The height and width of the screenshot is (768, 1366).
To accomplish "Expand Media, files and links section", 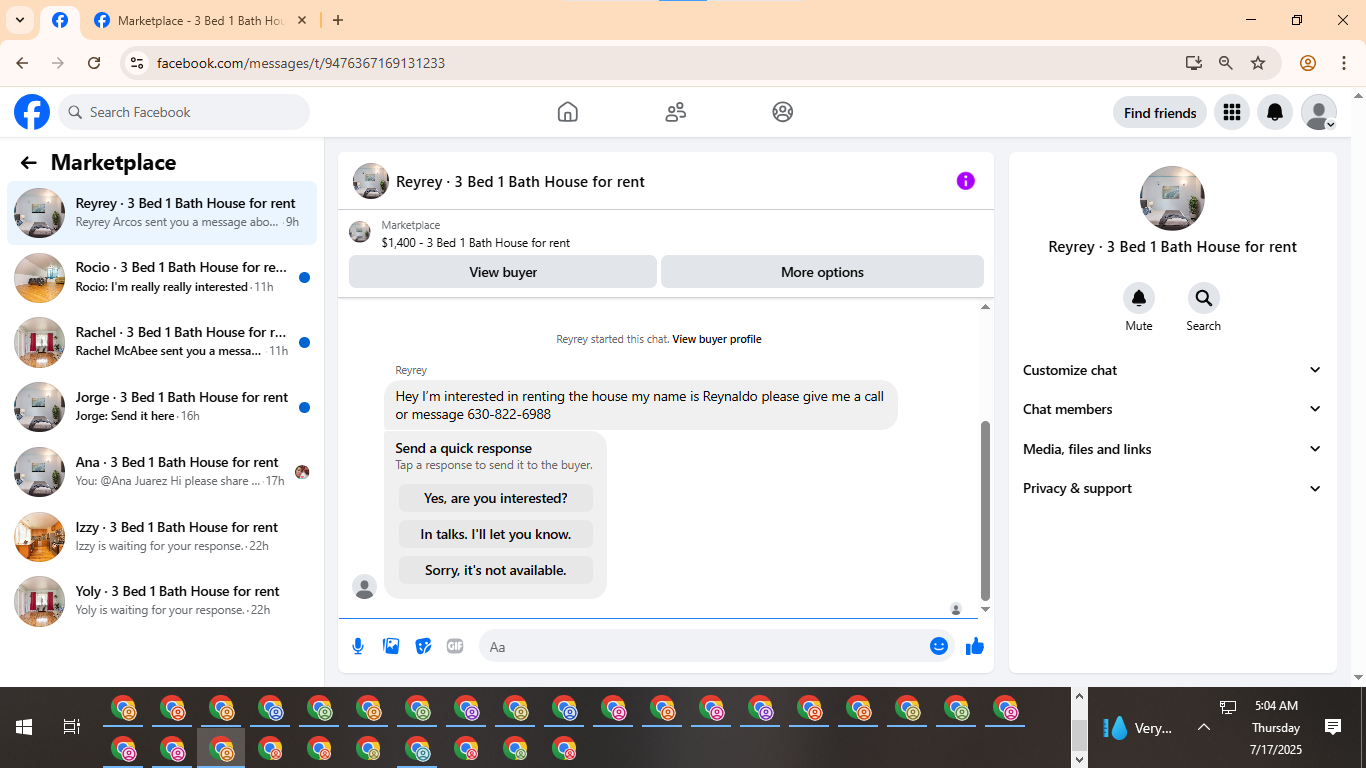I will (x=1172, y=449).
